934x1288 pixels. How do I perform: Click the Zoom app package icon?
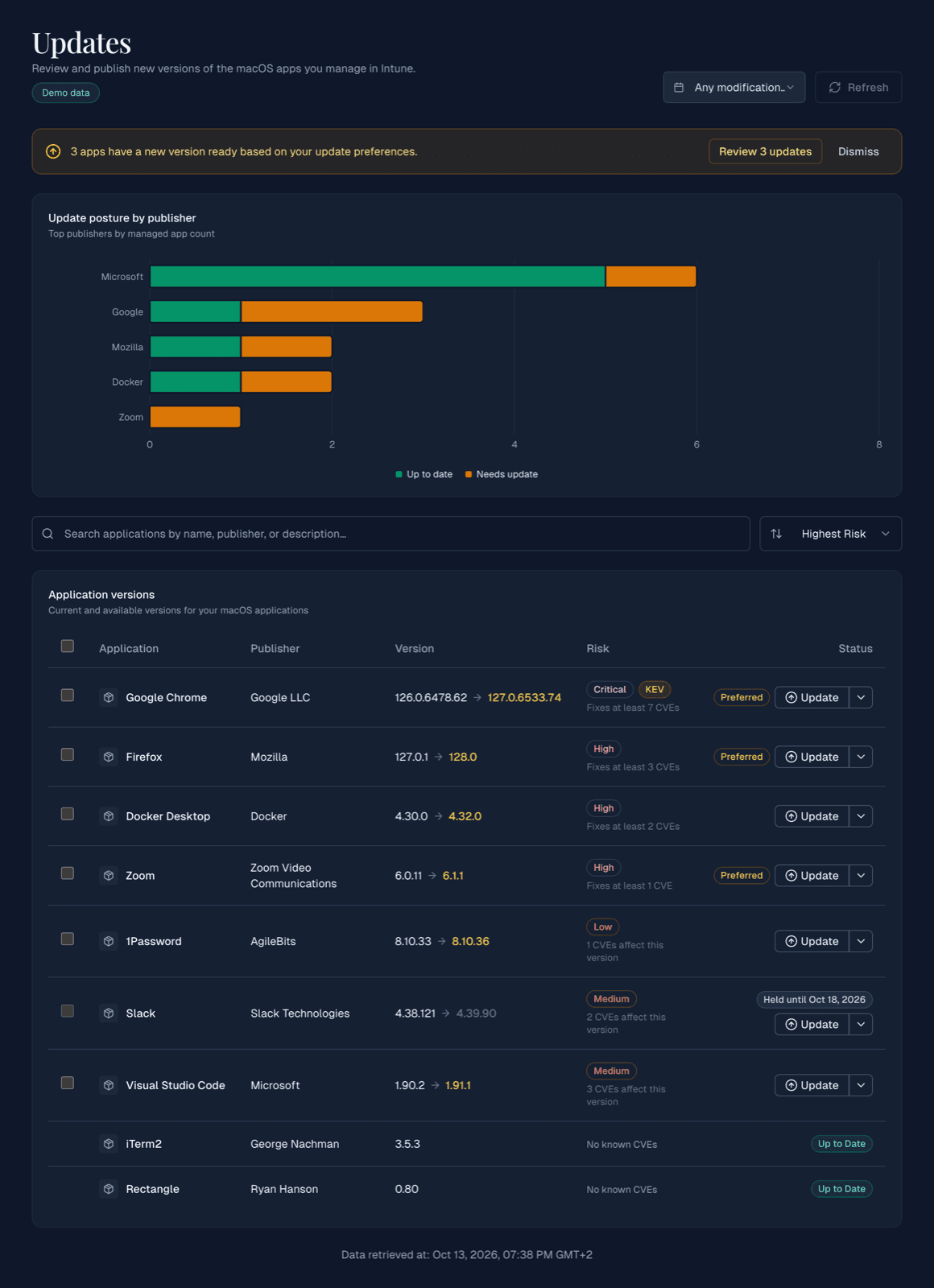tap(109, 875)
